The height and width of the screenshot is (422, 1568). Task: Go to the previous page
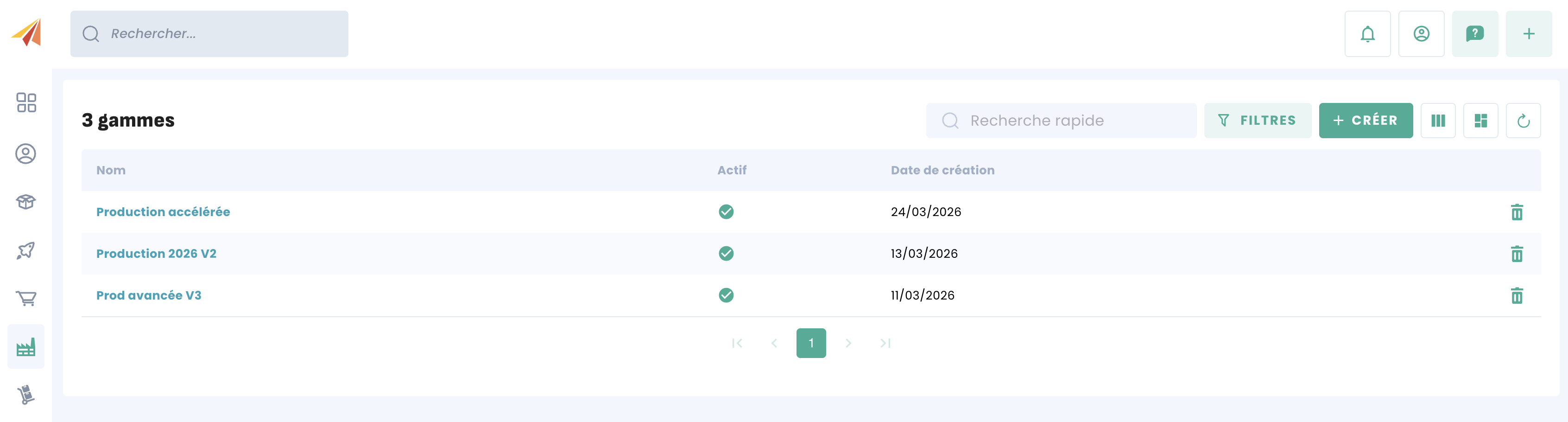point(774,344)
